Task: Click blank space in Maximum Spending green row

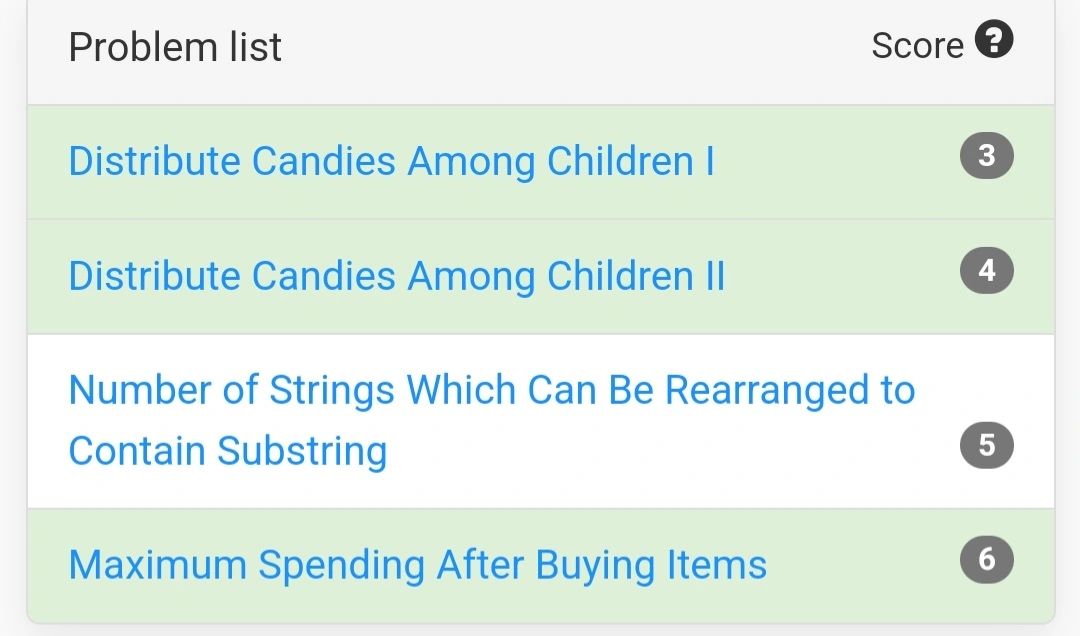Action: [861, 565]
